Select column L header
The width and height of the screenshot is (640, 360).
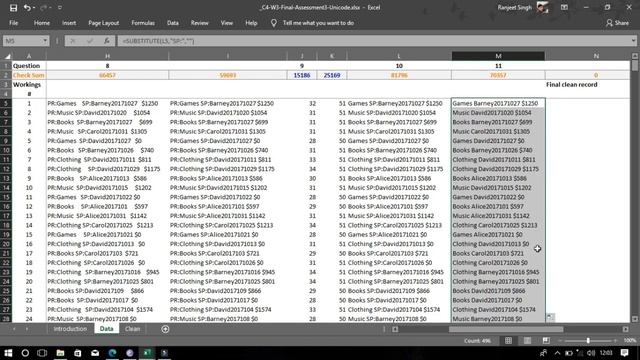(x=399, y=56)
